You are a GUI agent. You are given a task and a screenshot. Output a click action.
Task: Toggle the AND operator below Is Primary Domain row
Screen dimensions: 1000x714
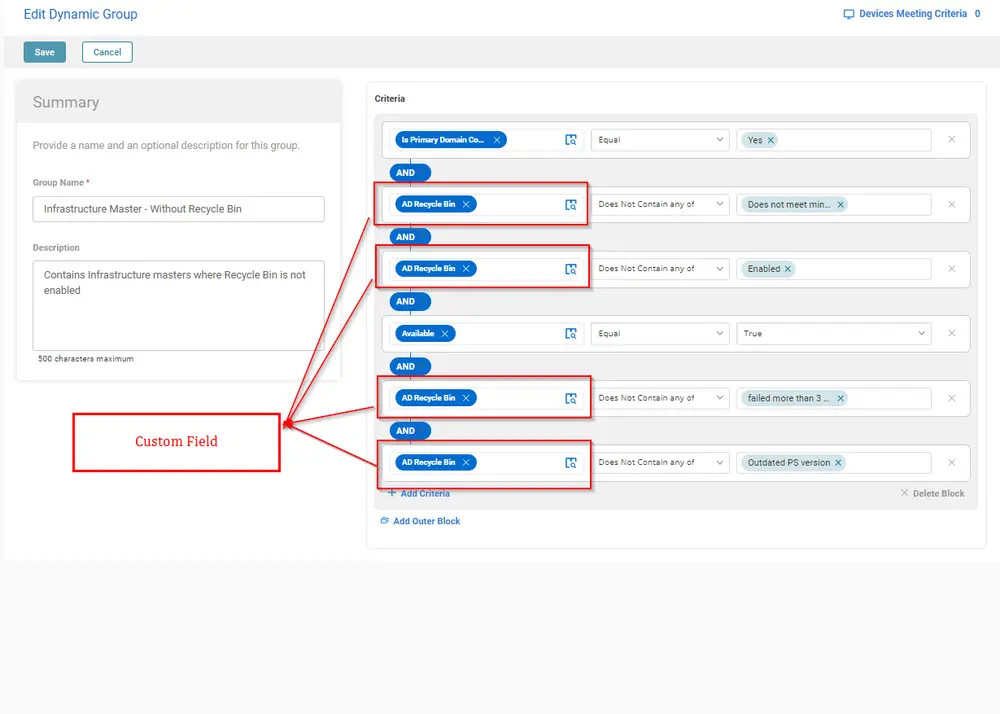click(410, 173)
